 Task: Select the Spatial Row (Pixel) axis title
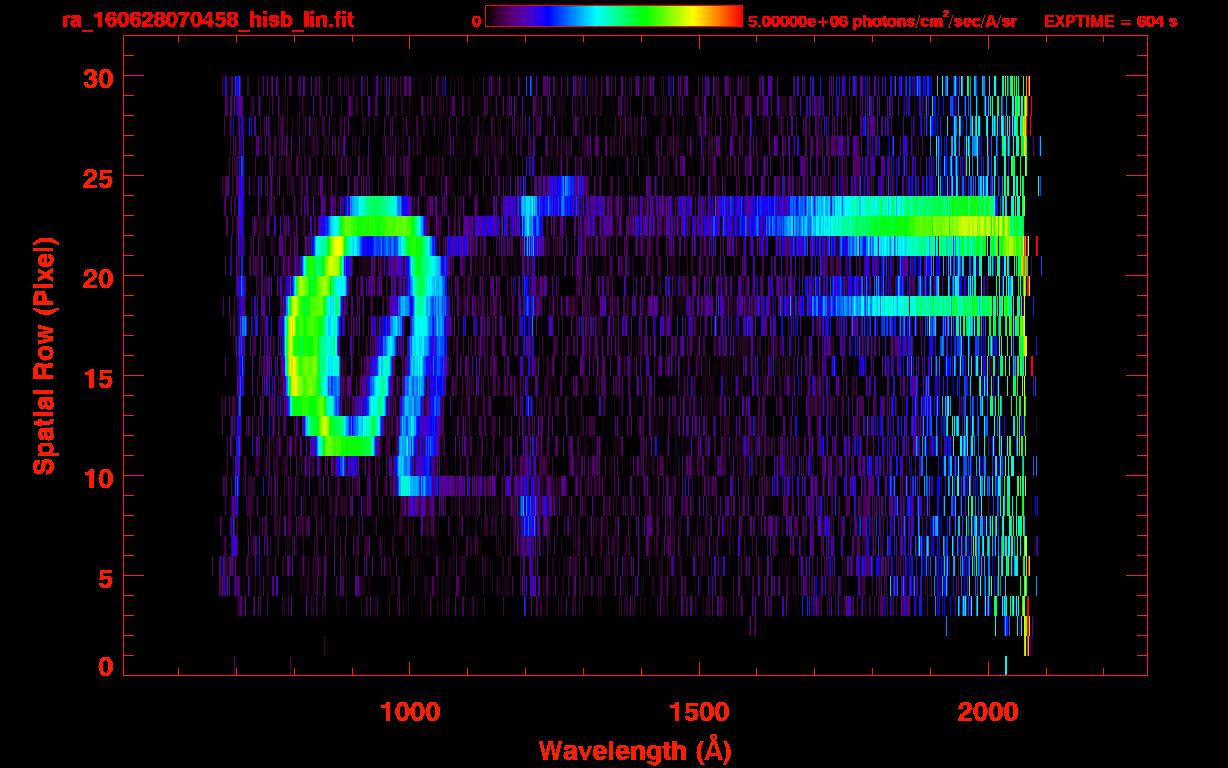coord(44,355)
